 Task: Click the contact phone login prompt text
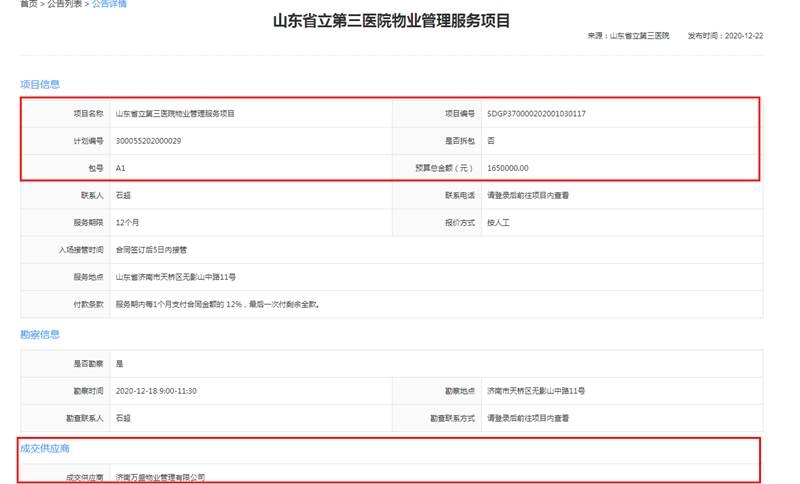528,196
